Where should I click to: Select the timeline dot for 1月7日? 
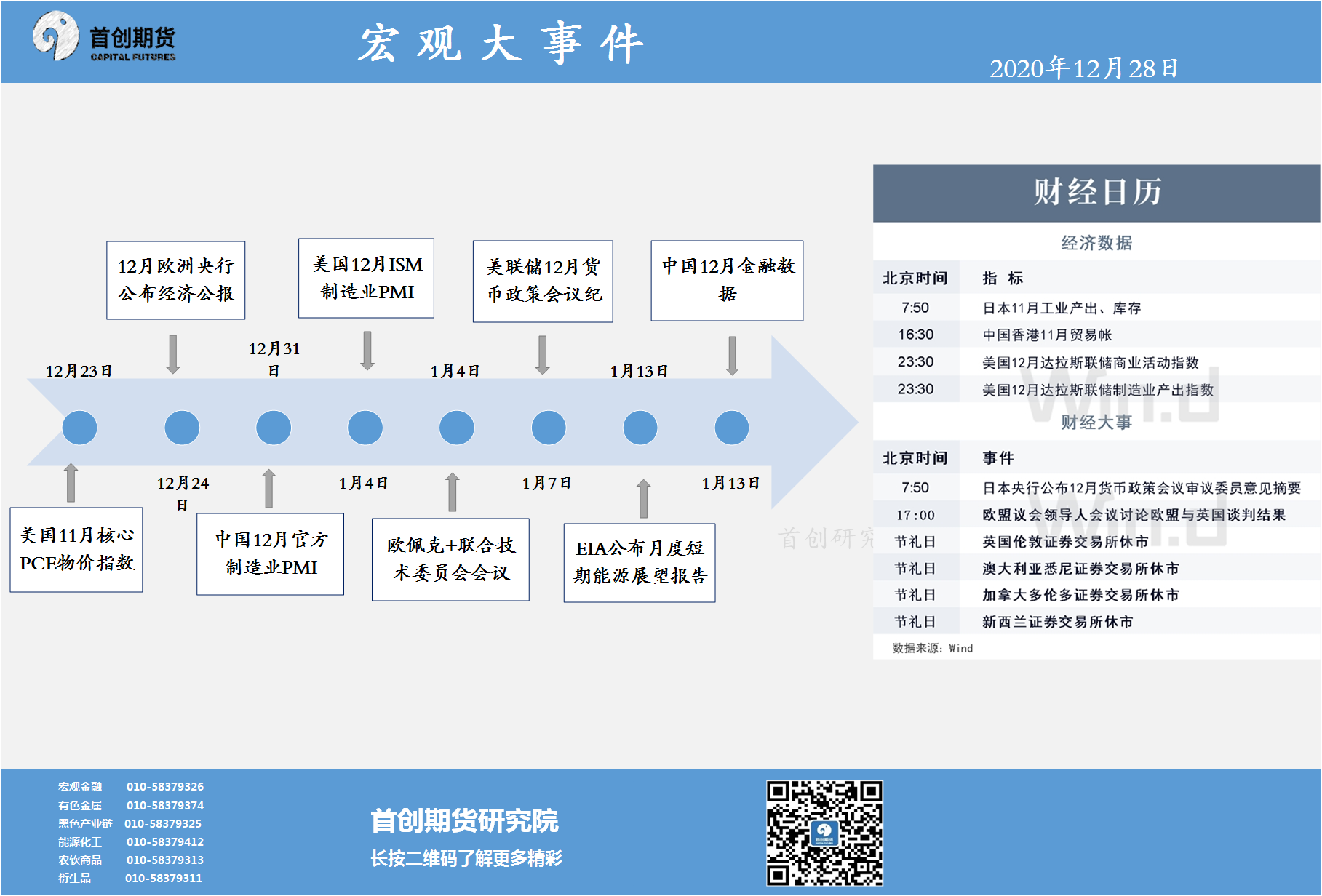tap(549, 428)
